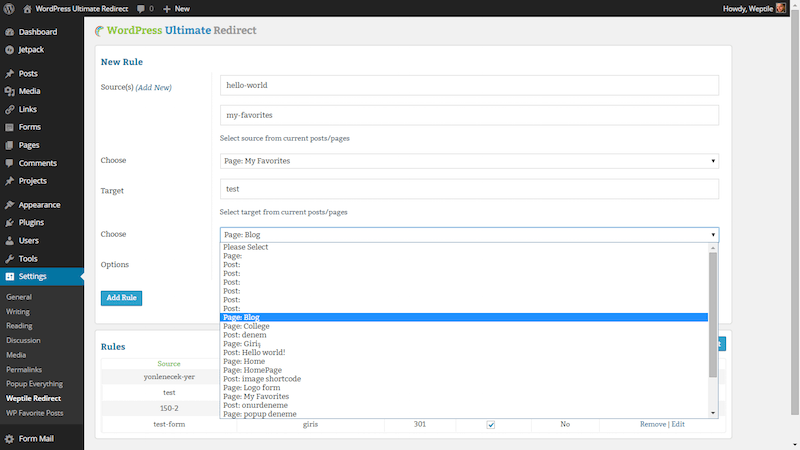The image size is (800, 450).
Task: Go to Weptile Redirect submenu item
Action: (34, 398)
